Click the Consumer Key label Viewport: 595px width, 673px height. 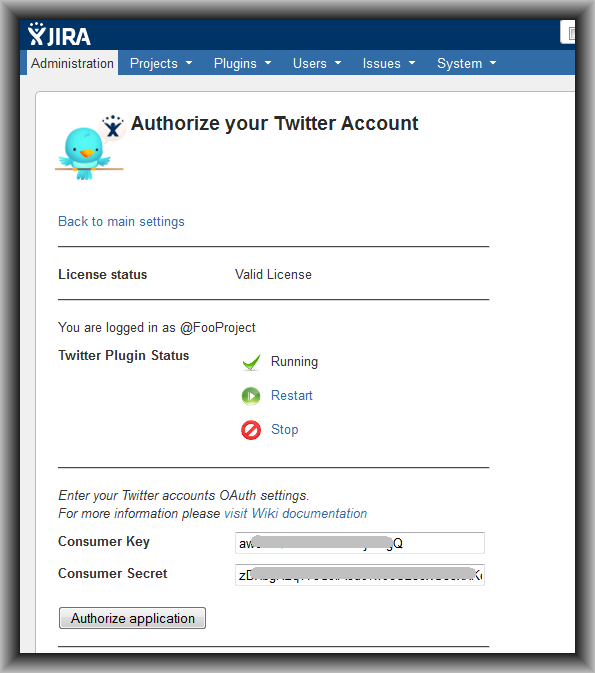[104, 542]
